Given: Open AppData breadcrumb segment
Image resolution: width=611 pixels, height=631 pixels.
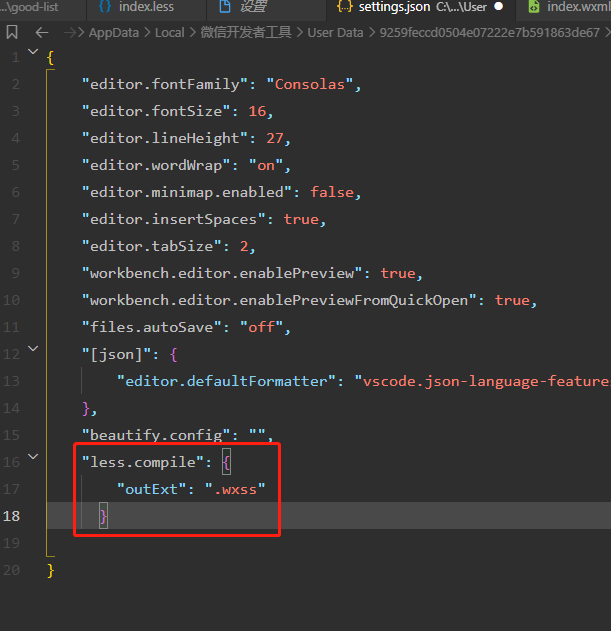Looking at the screenshot, I should (x=114, y=33).
